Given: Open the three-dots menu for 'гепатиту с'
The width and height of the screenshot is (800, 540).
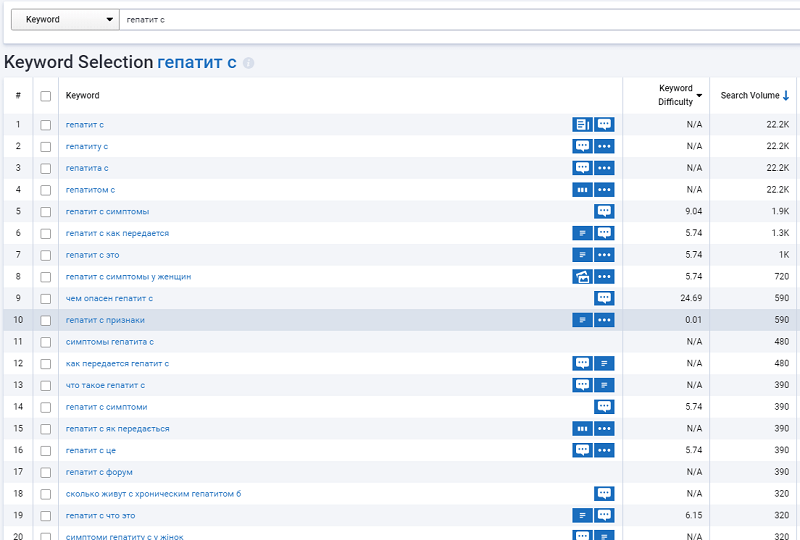Looking at the screenshot, I should [x=604, y=147].
